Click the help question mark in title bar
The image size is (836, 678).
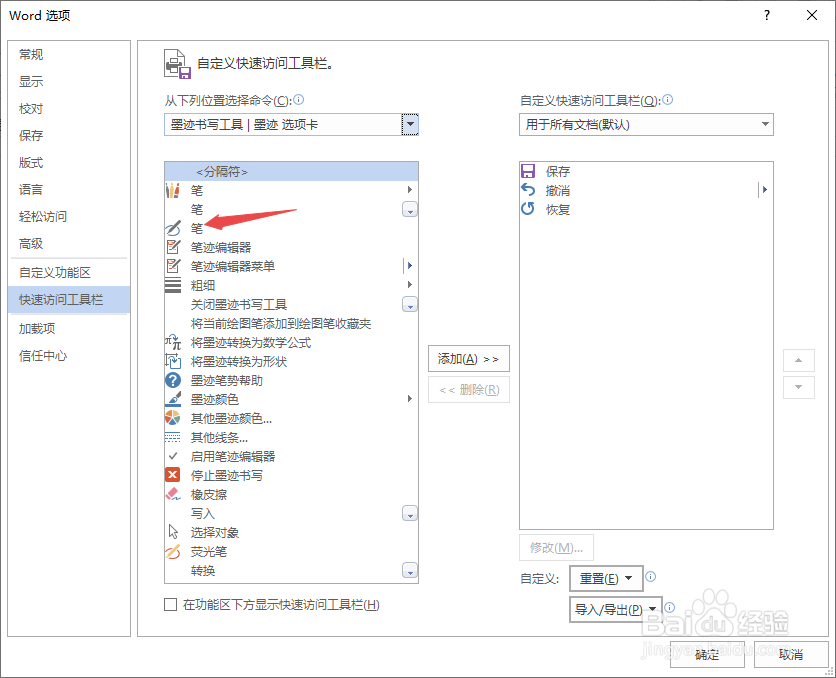click(x=767, y=15)
